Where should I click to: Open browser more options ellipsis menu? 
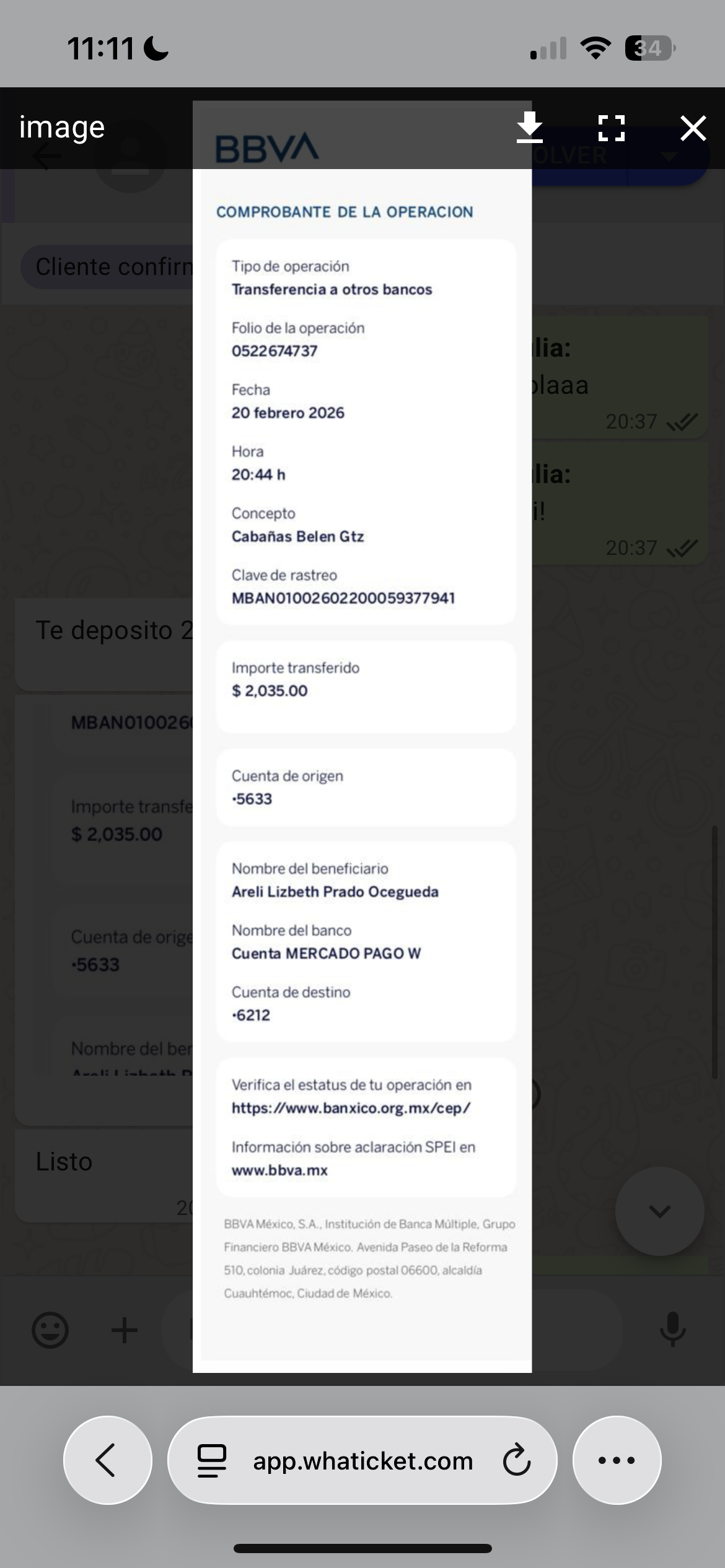tap(617, 1460)
